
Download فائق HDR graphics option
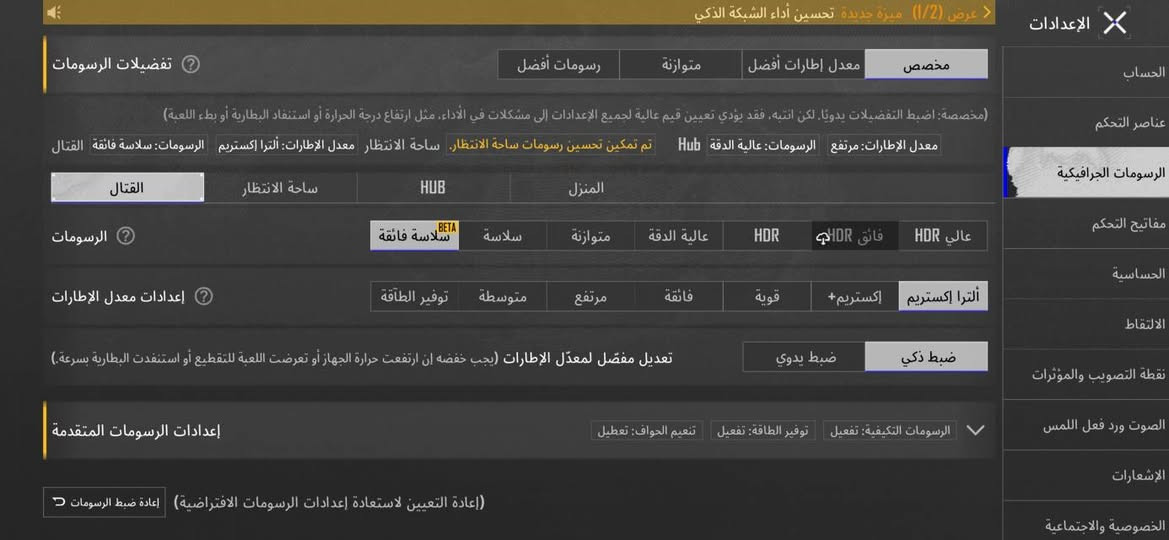(x=854, y=236)
